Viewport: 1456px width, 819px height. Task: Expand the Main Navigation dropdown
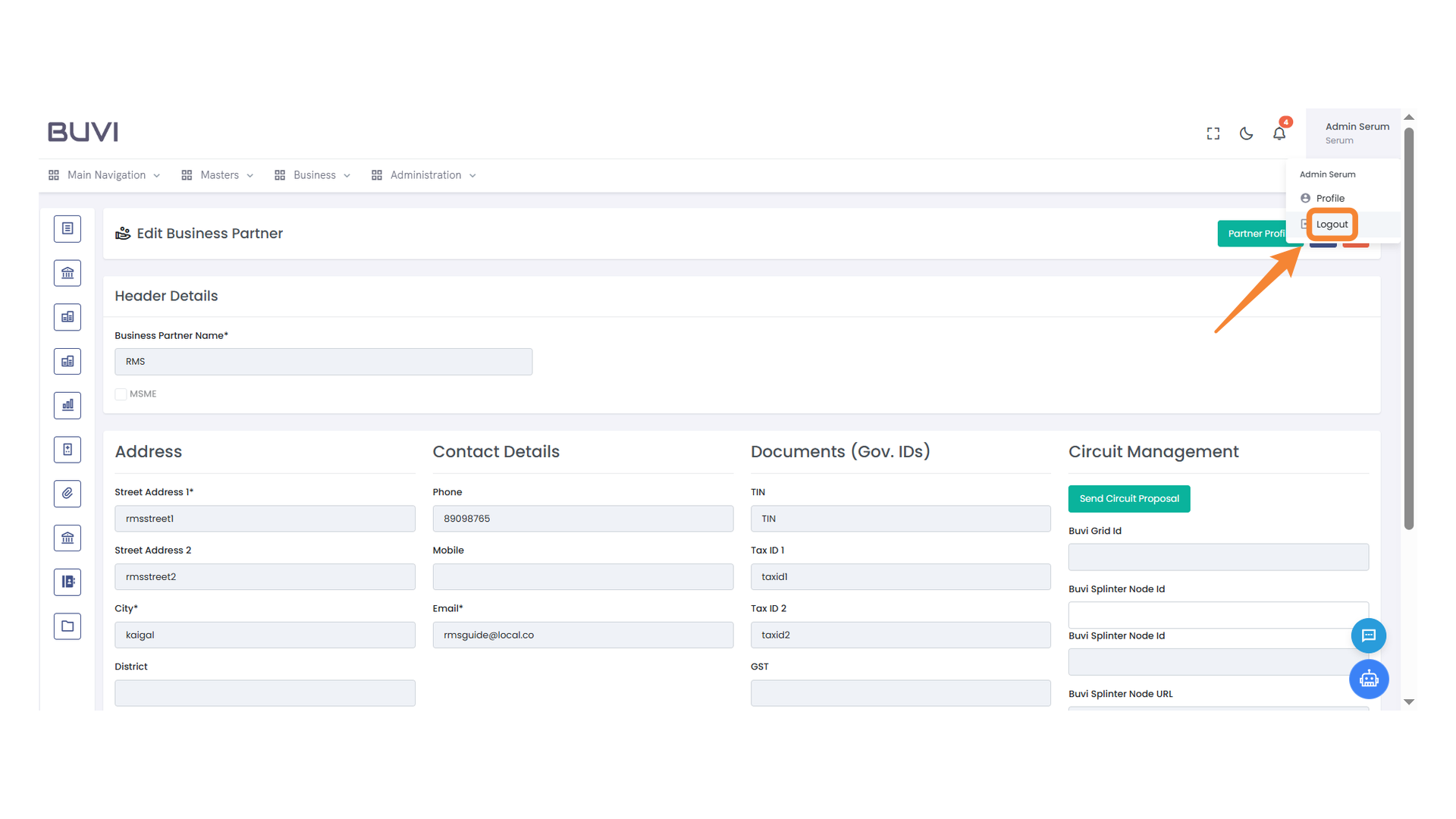(x=105, y=175)
